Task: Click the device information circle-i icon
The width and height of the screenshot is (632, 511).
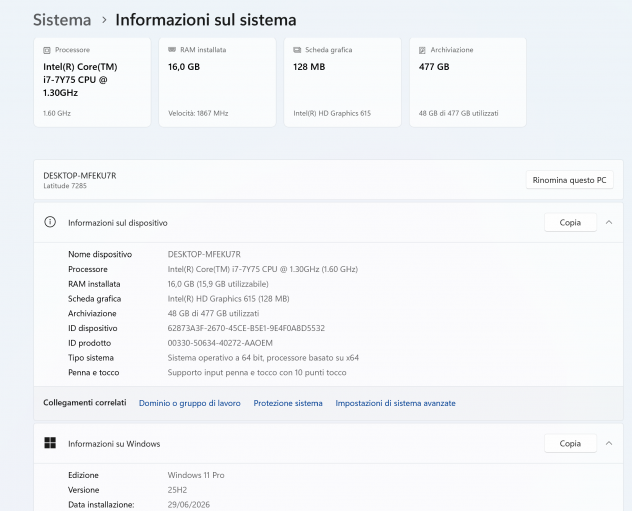Action: [x=50, y=222]
